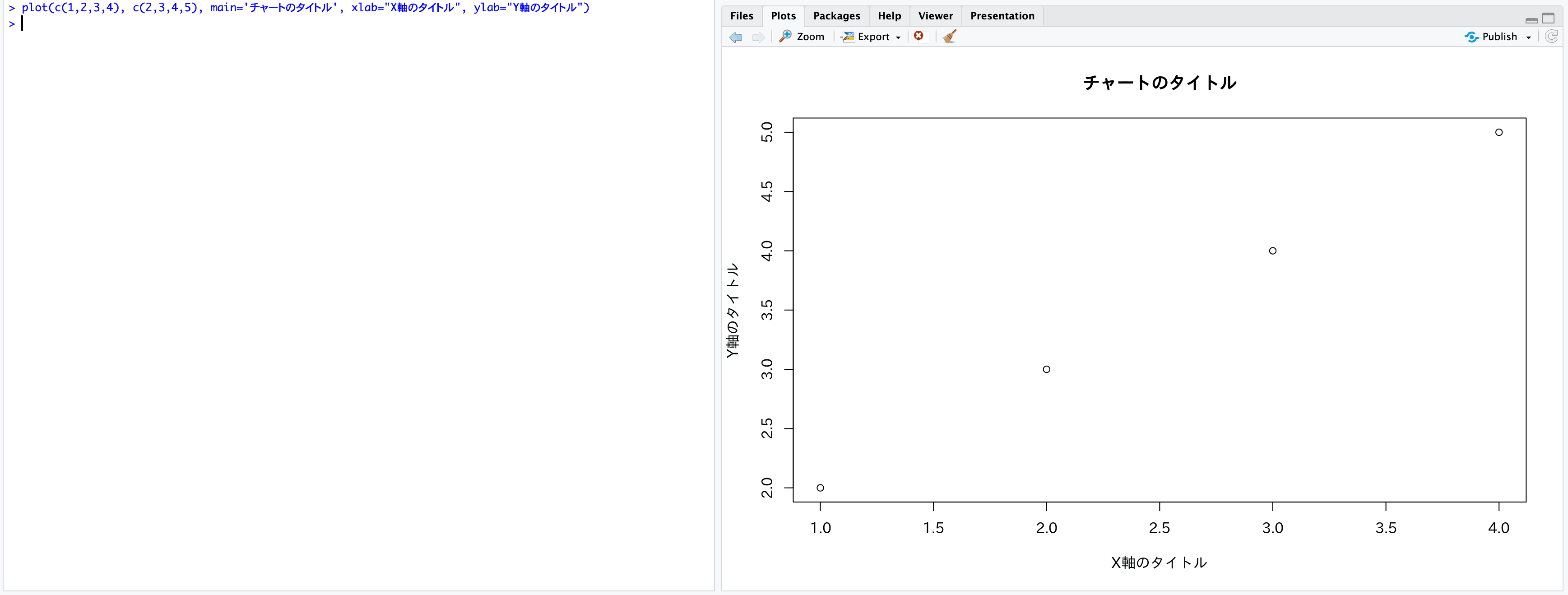
Task: Click the previous plot command in console
Action: (x=304, y=8)
